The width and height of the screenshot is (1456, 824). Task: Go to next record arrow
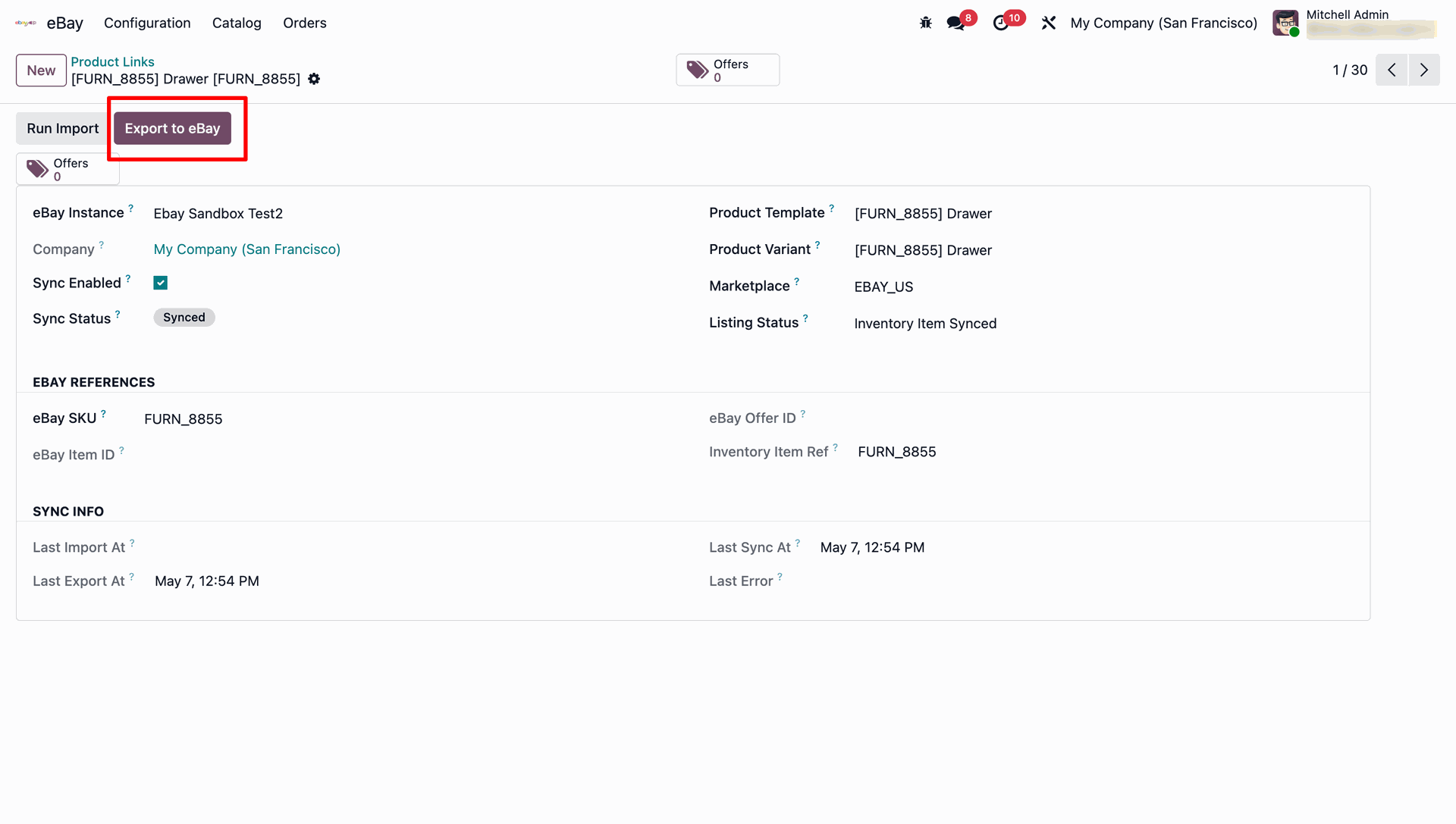(1424, 70)
